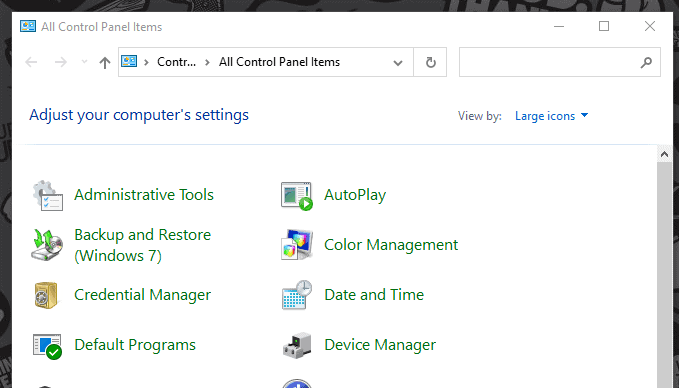
Task: Click the Default Programs link
Action: point(135,345)
